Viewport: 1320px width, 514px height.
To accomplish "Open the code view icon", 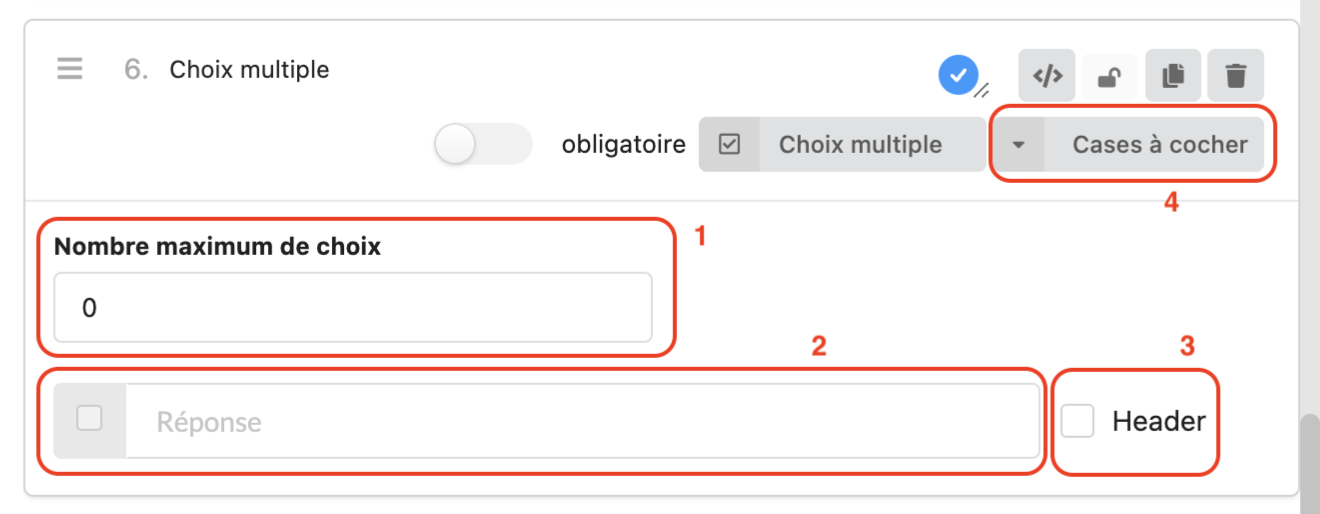I will (1046, 75).
